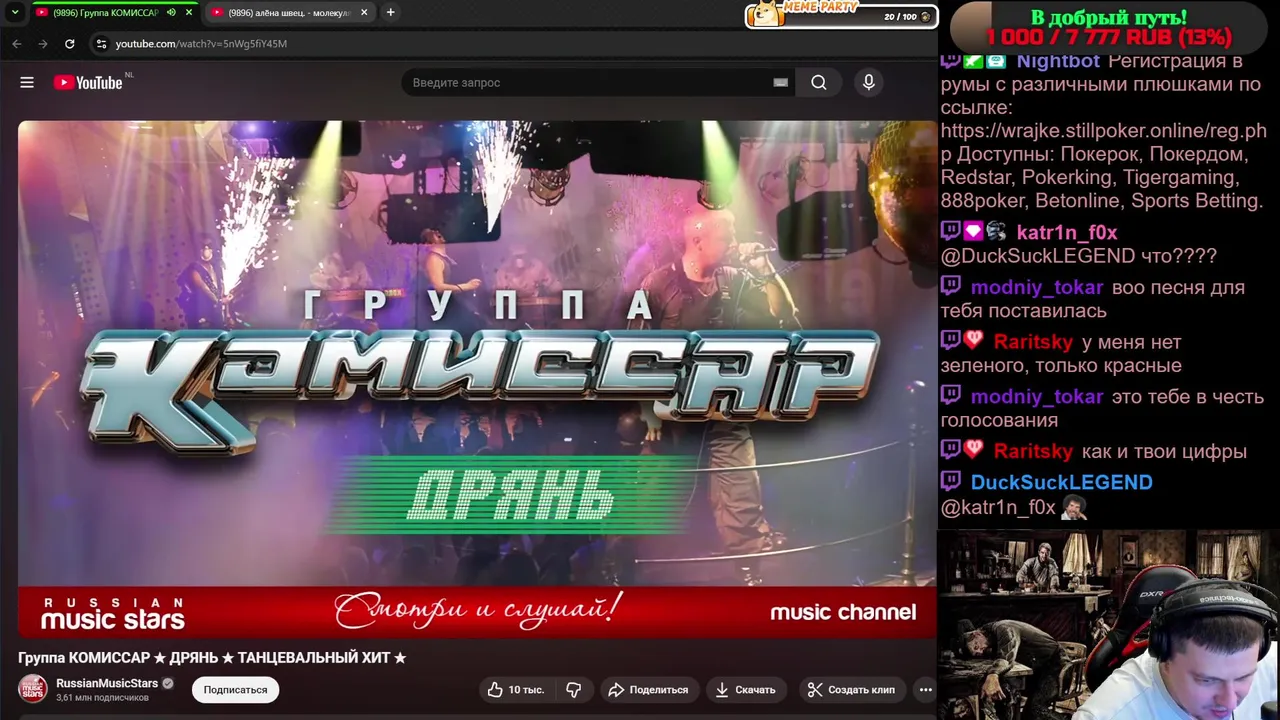Image resolution: width=1280 pixels, height=720 pixels.
Task: Open the tab search dropdown arrow
Action: [14, 12]
